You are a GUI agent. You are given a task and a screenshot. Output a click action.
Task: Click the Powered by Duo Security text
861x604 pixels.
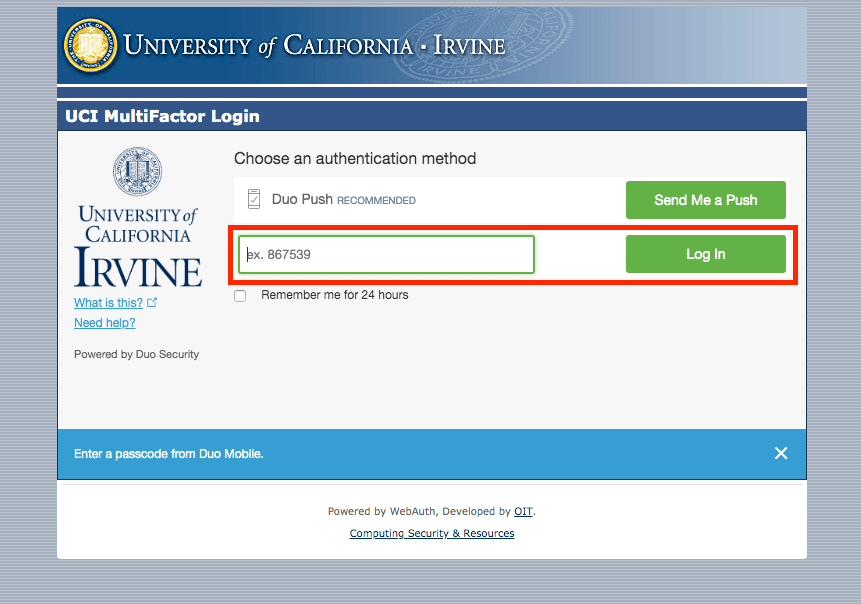[137, 354]
